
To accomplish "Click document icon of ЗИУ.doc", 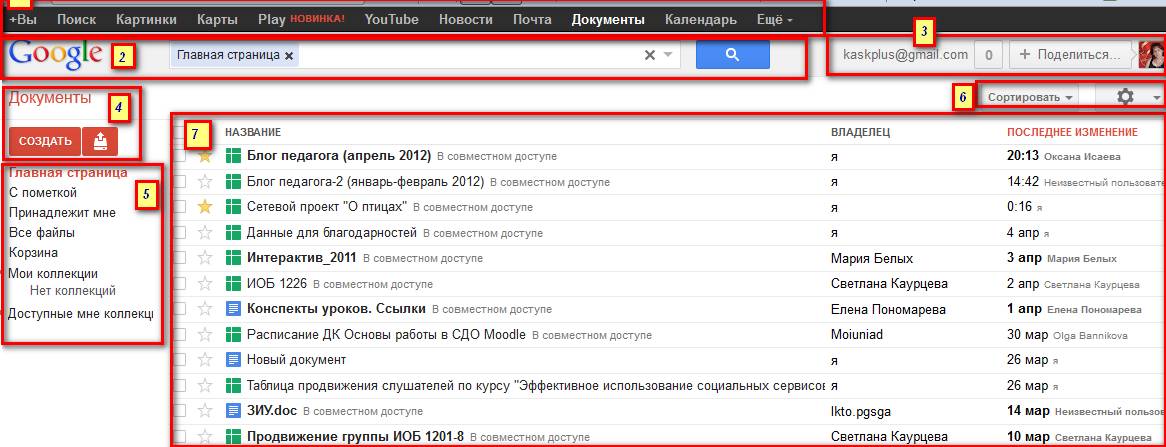I will click(x=233, y=411).
